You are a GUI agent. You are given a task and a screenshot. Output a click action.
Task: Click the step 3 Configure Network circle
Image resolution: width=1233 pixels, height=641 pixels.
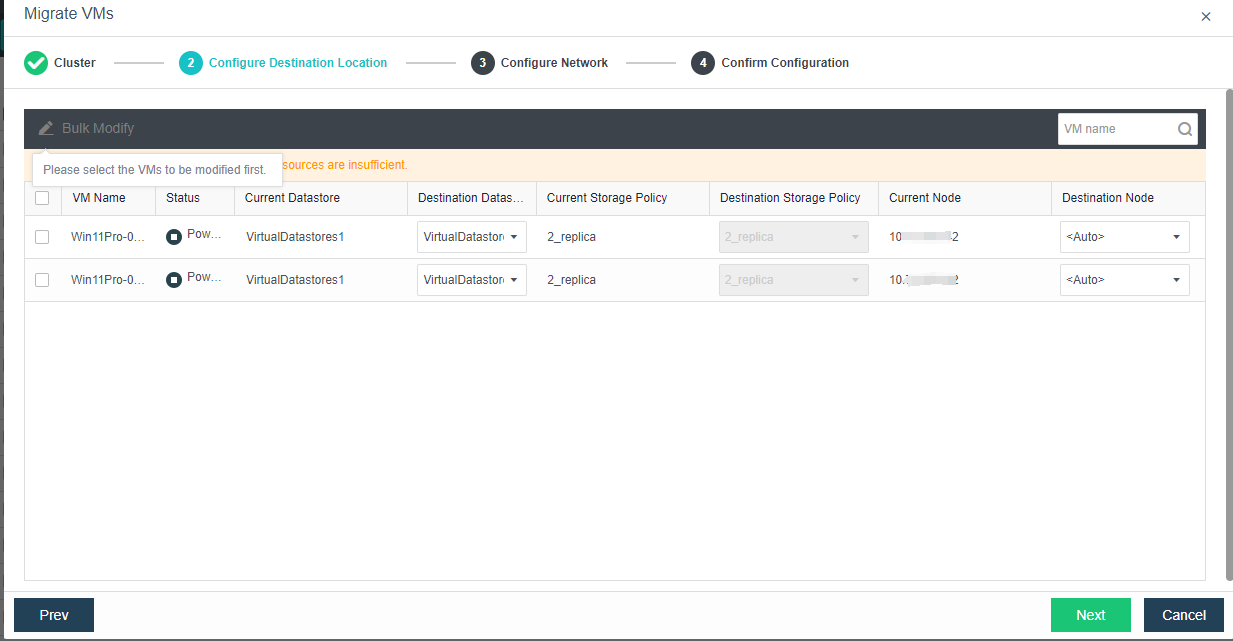pyautogui.click(x=483, y=63)
